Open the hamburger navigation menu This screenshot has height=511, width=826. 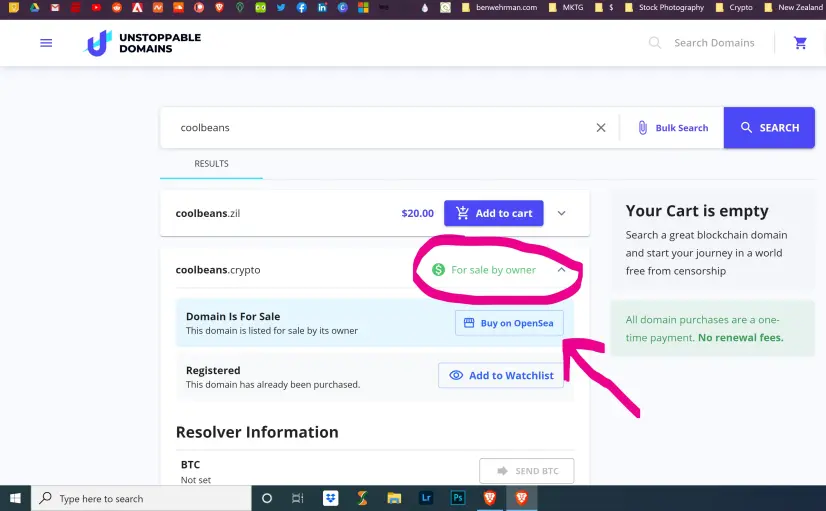[46, 43]
